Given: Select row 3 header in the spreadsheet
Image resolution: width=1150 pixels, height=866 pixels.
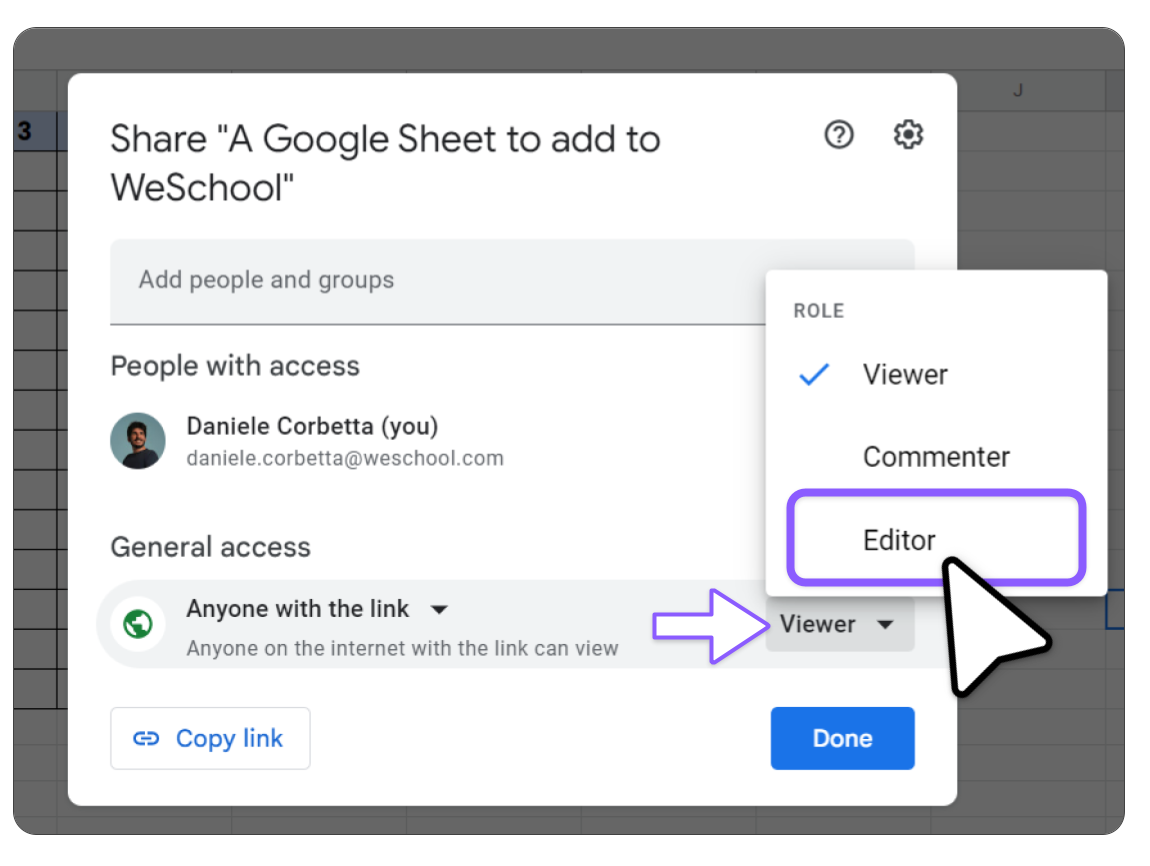Looking at the screenshot, I should click(x=35, y=131).
